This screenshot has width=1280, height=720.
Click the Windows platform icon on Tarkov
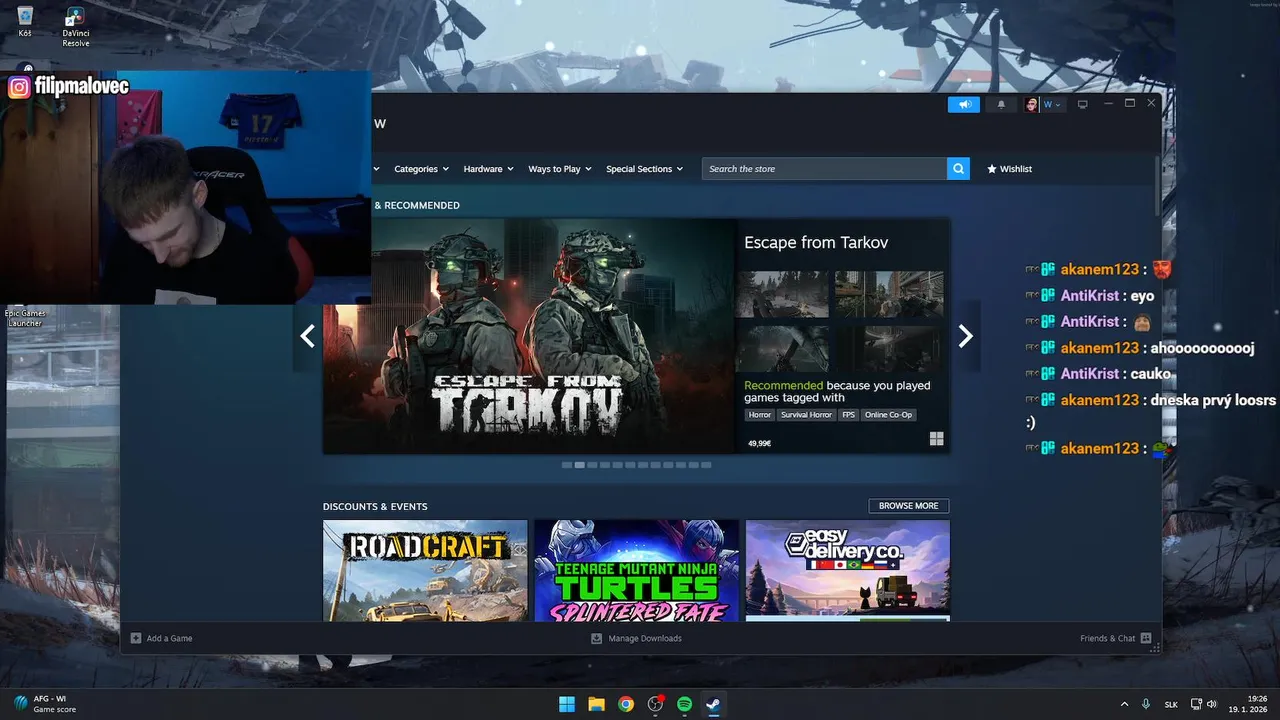[936, 439]
